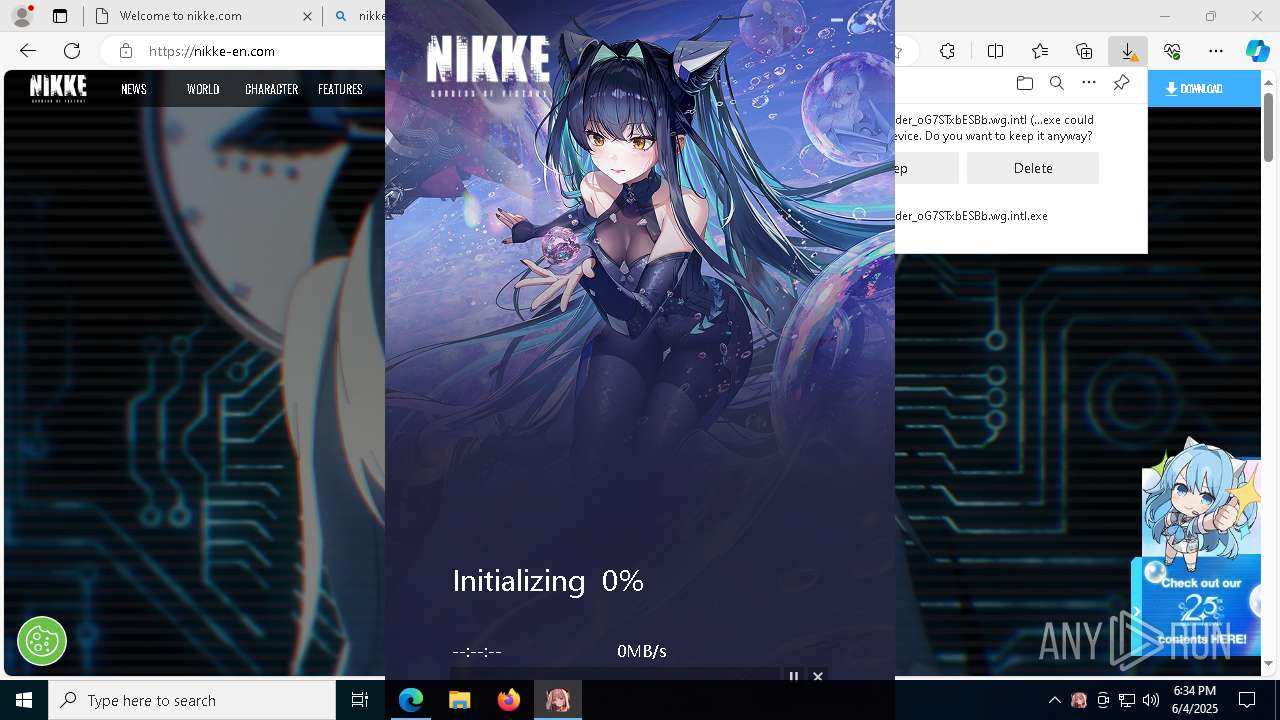The height and width of the screenshot is (720, 1280).
Task: Open Microsoft Edge from taskbar
Action: 411,700
